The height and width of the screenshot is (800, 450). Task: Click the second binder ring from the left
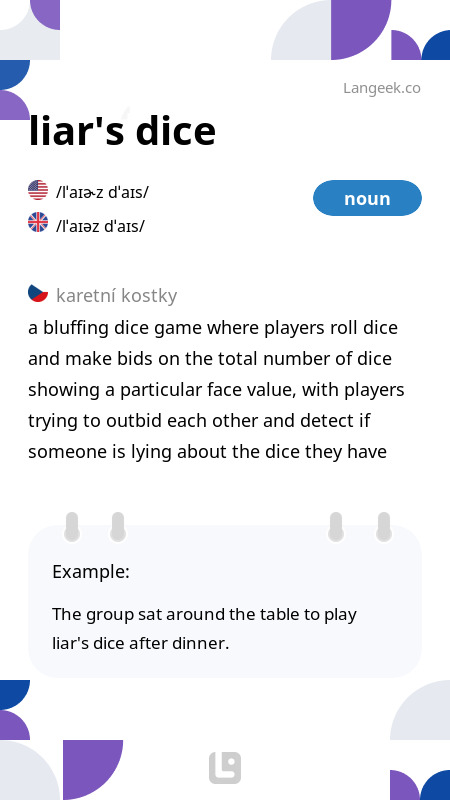[118, 527]
